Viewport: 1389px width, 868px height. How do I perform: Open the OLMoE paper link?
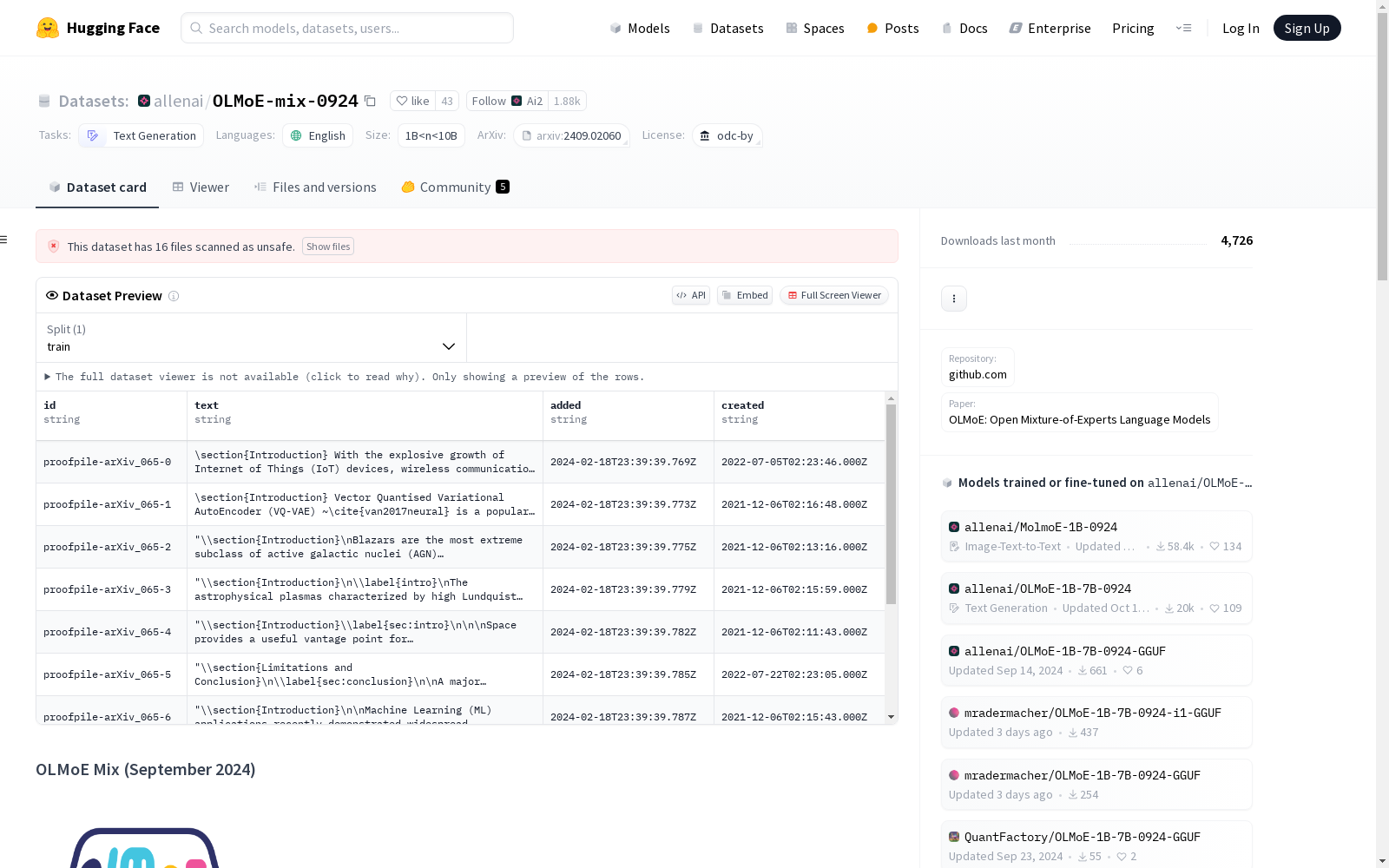(1079, 412)
